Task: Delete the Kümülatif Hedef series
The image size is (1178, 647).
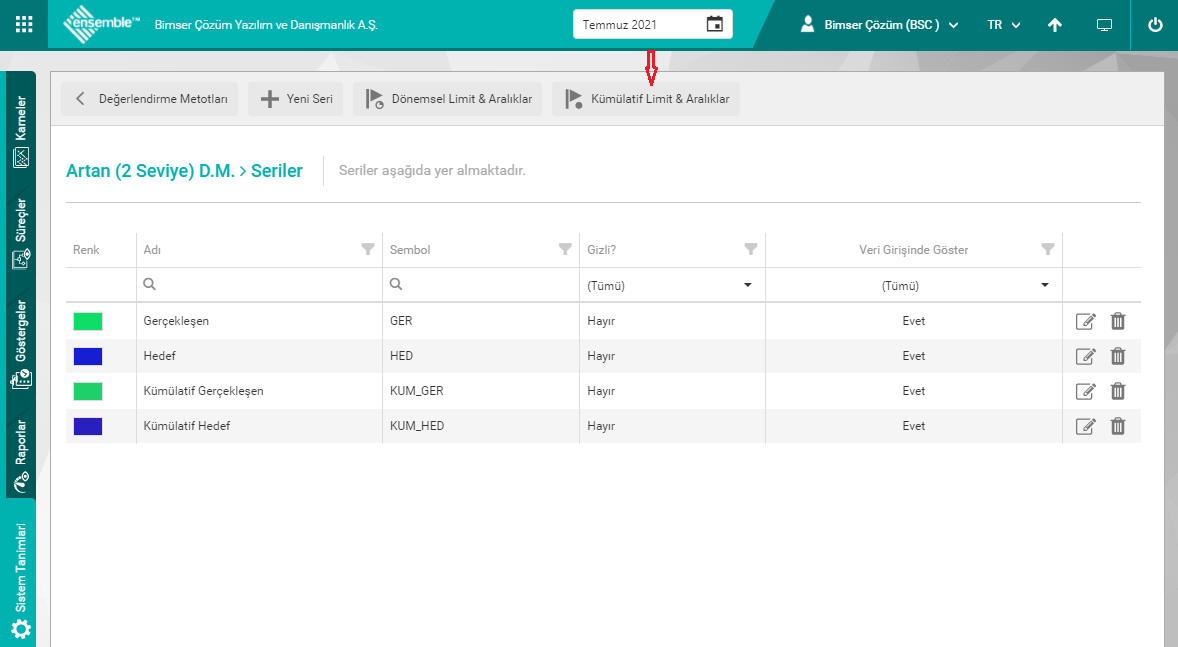Action: [x=1118, y=426]
